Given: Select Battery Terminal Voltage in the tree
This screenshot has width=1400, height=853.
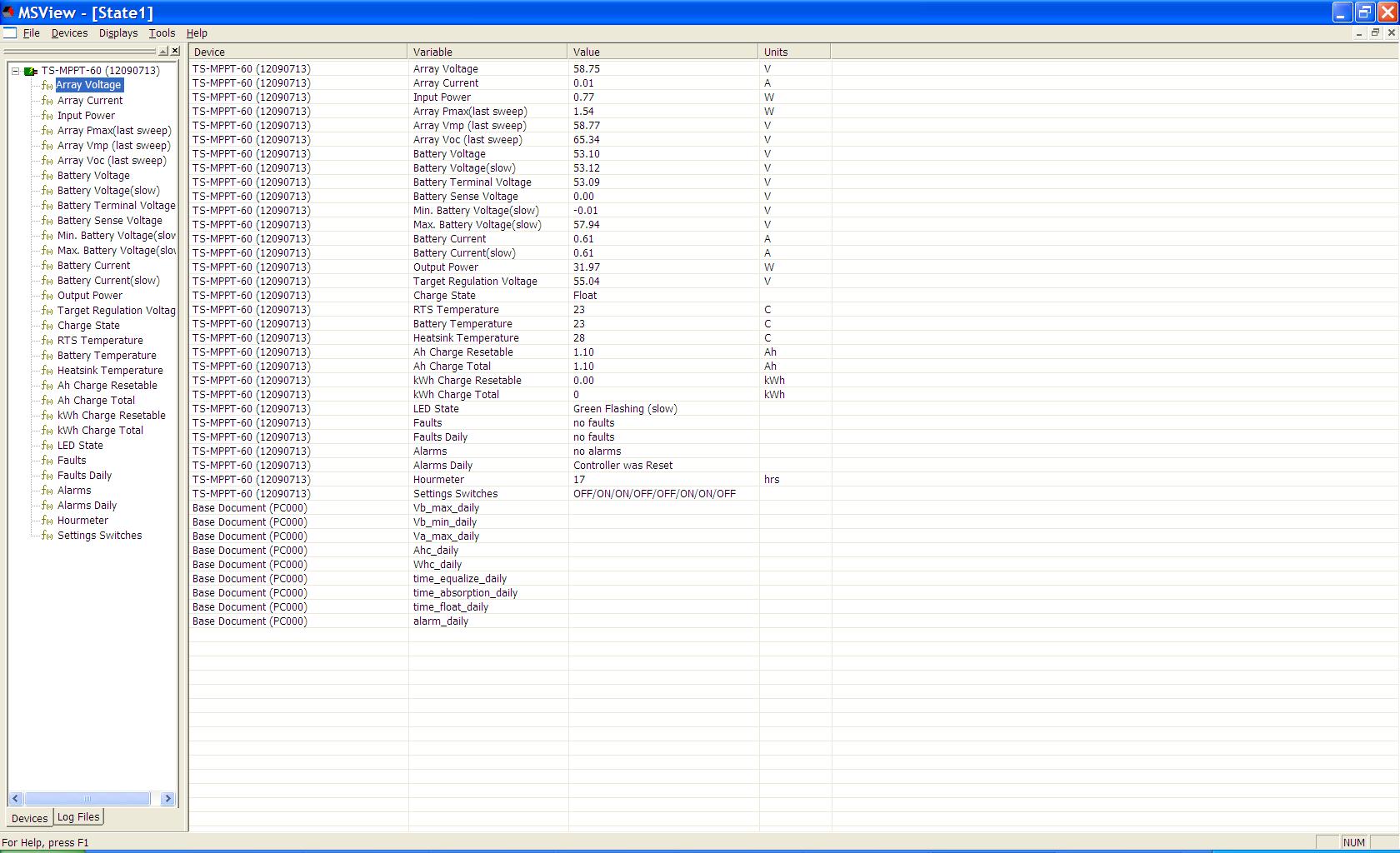Looking at the screenshot, I should 117,206.
